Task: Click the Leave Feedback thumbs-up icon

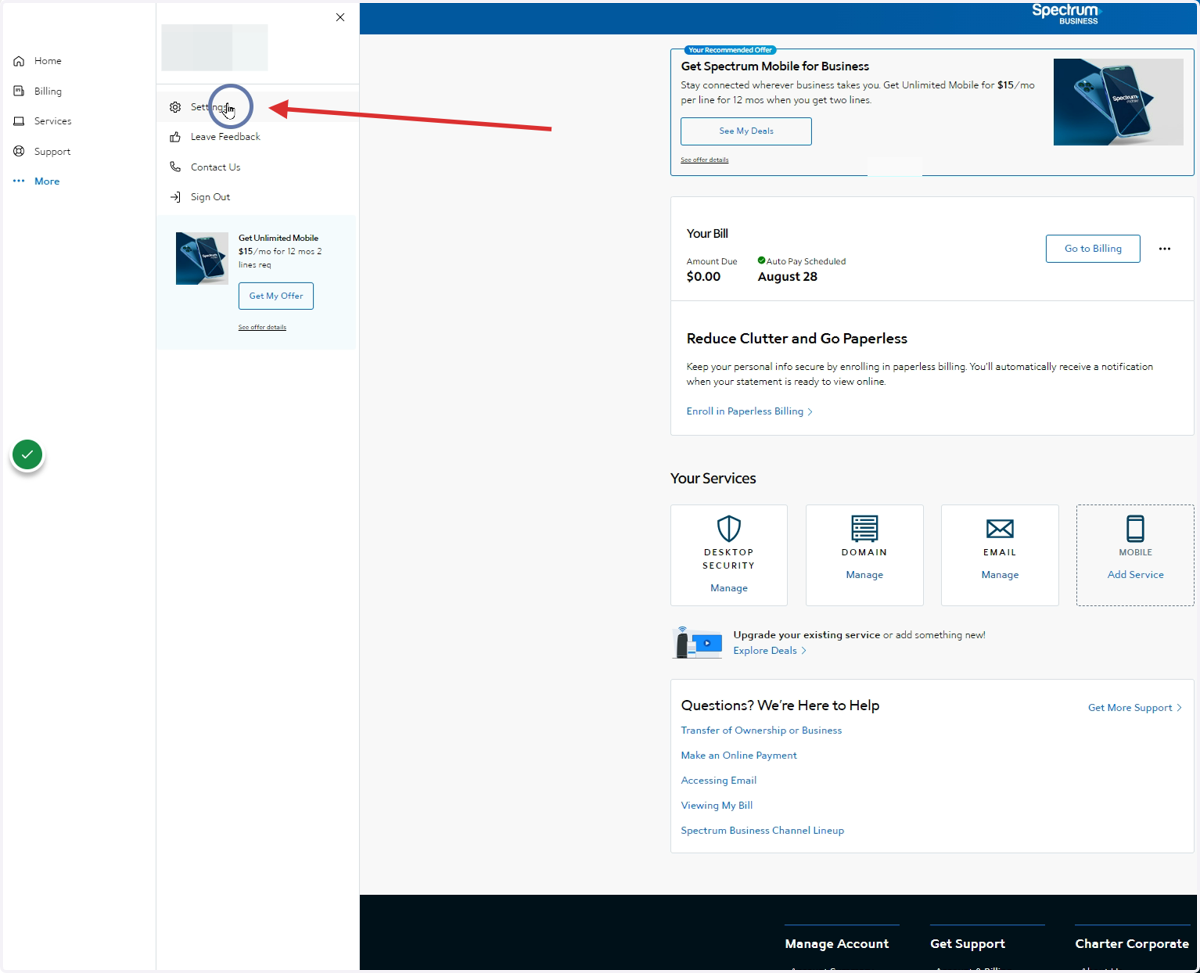Action: [x=175, y=137]
